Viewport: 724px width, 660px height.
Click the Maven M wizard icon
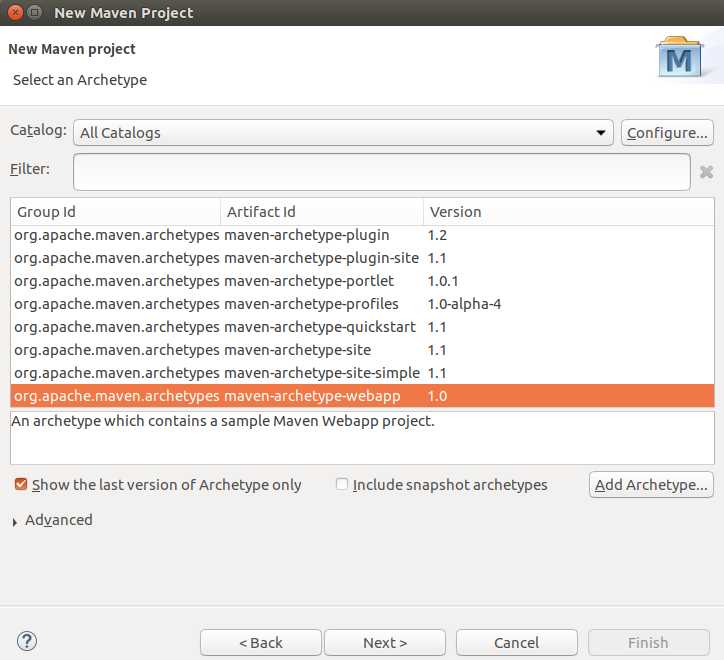pyautogui.click(x=679, y=58)
